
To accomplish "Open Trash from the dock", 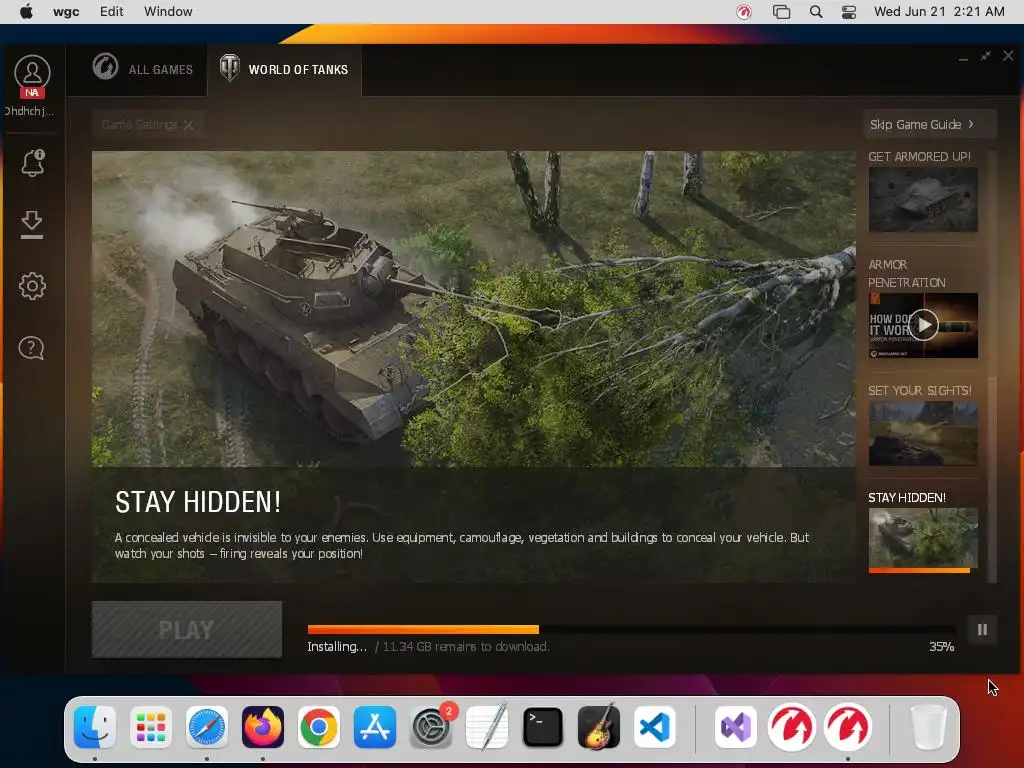I will [928, 727].
